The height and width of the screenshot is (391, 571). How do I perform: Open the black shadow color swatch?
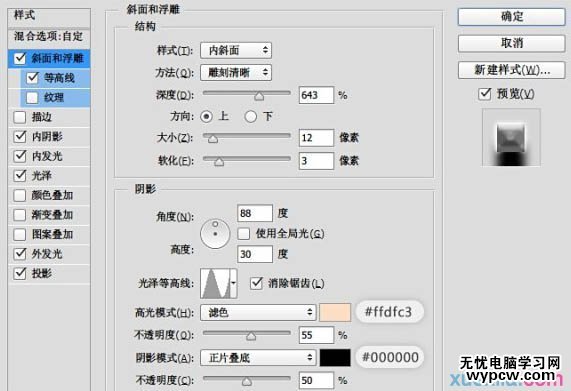pyautogui.click(x=335, y=358)
